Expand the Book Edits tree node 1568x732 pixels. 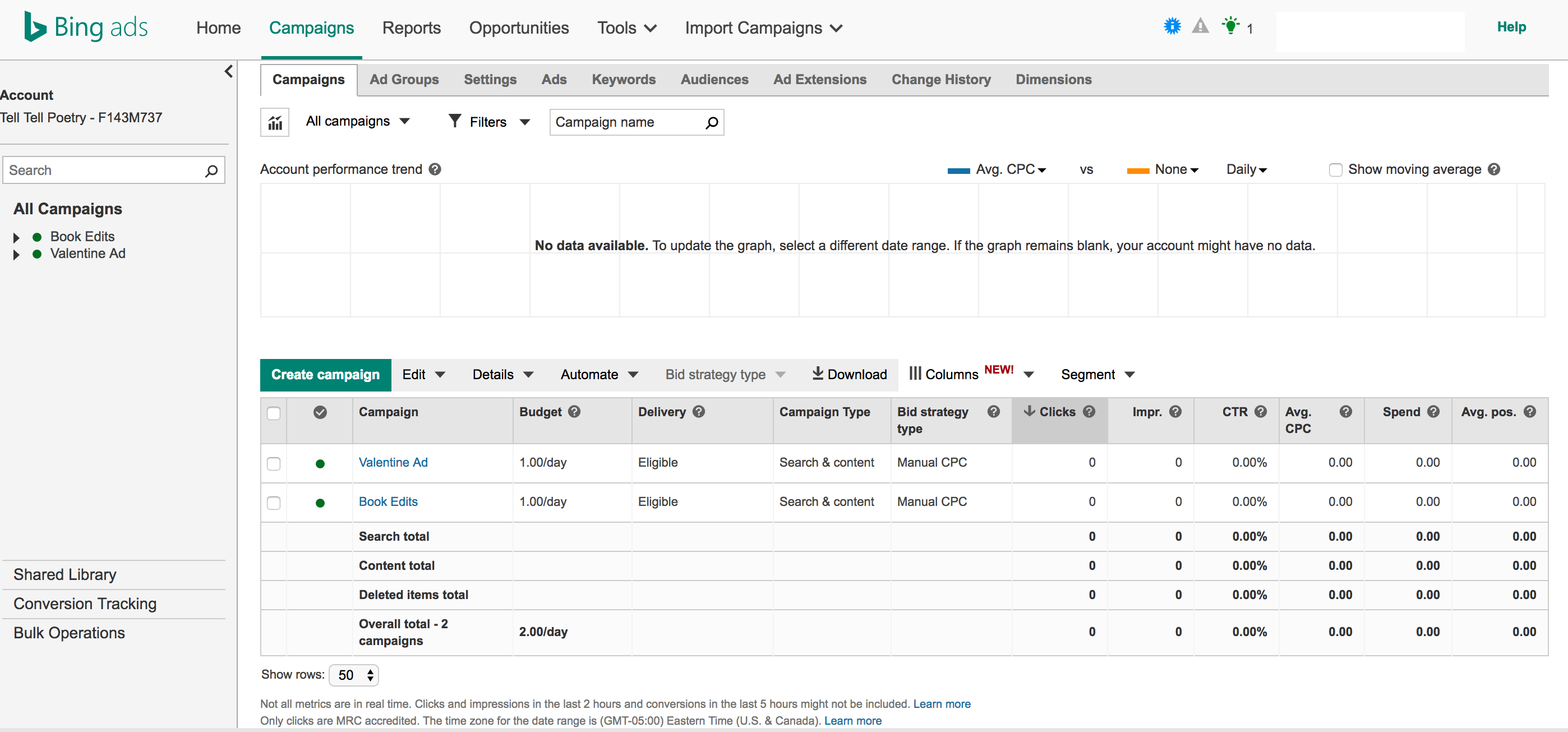coord(16,237)
